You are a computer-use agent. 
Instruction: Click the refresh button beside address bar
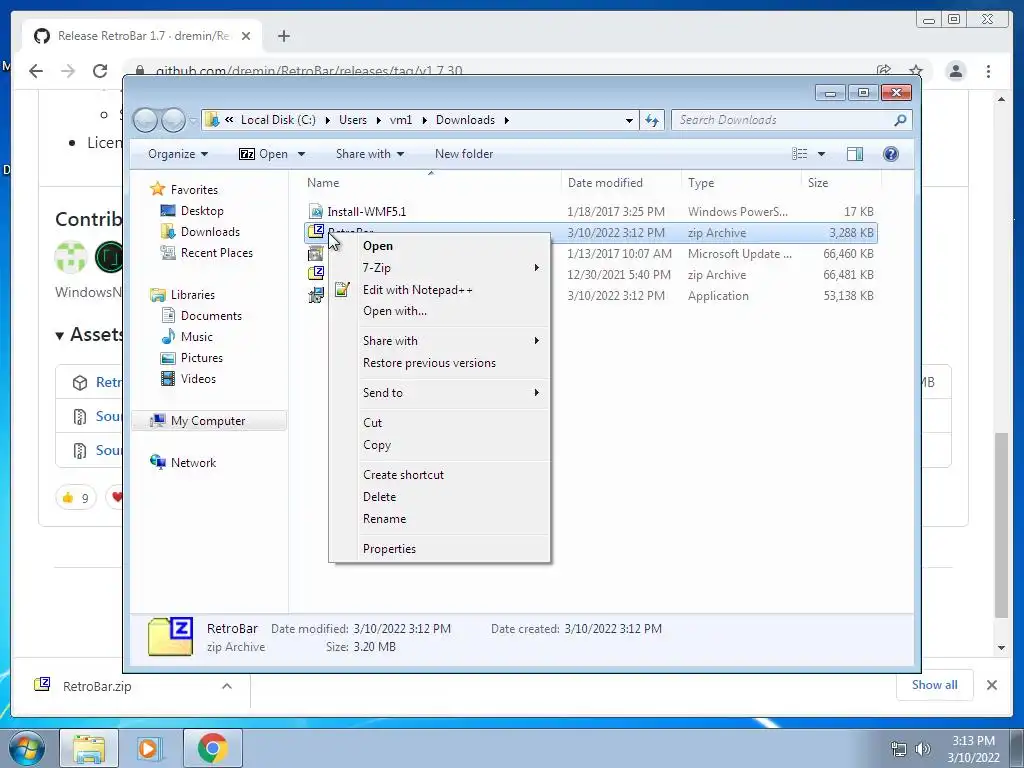(652, 120)
